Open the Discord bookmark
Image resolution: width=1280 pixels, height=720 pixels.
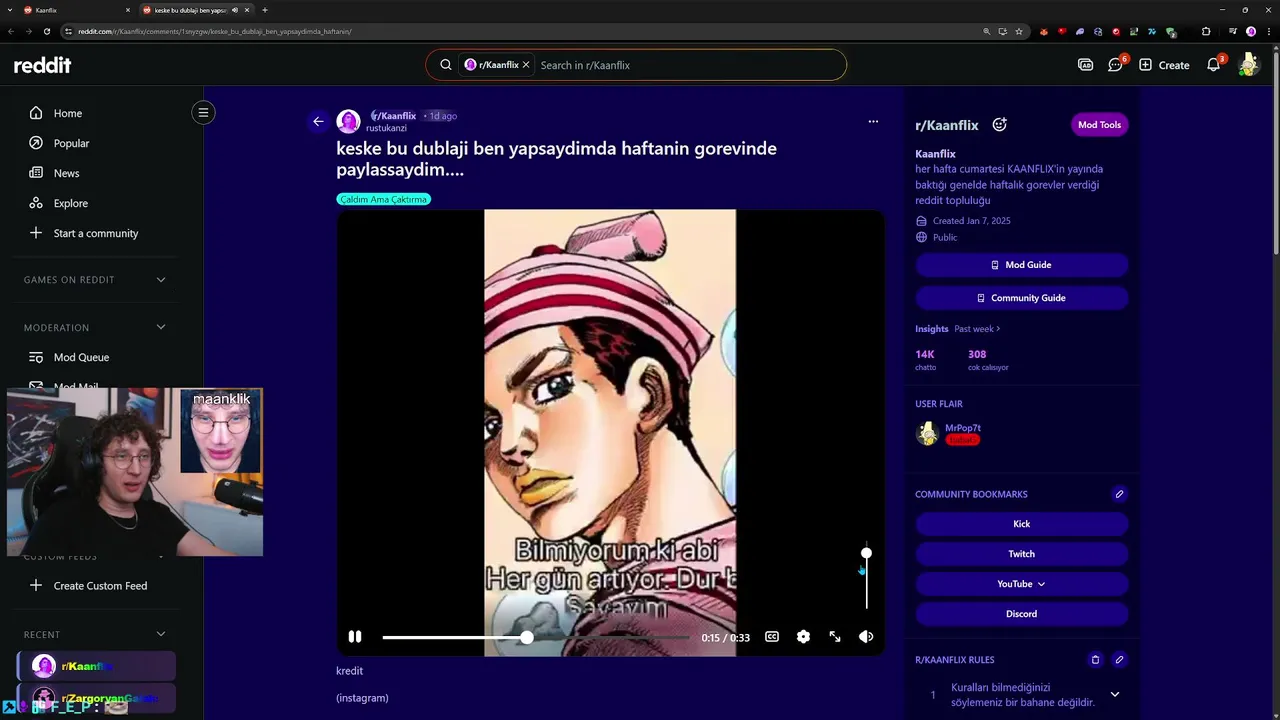[x=1021, y=614]
